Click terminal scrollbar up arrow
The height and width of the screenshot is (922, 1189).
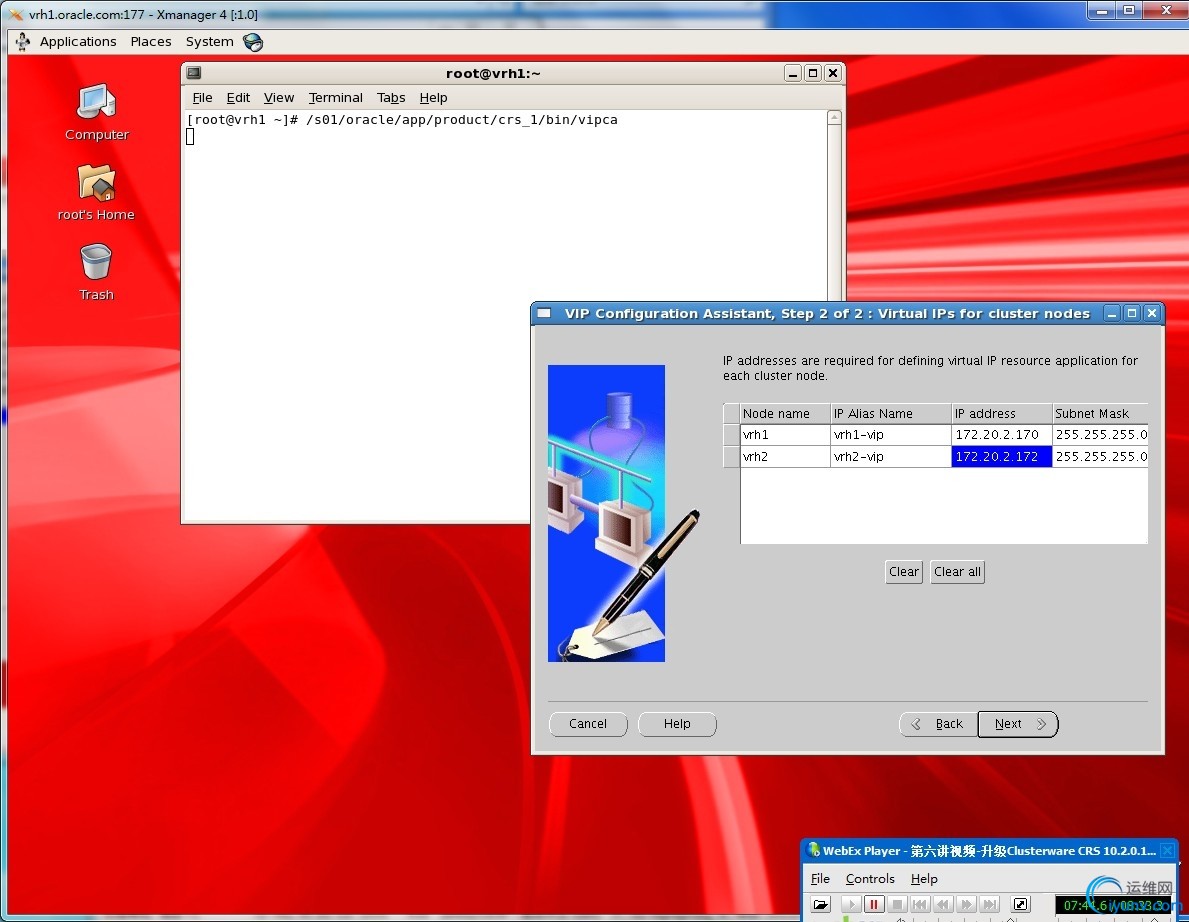pos(834,118)
